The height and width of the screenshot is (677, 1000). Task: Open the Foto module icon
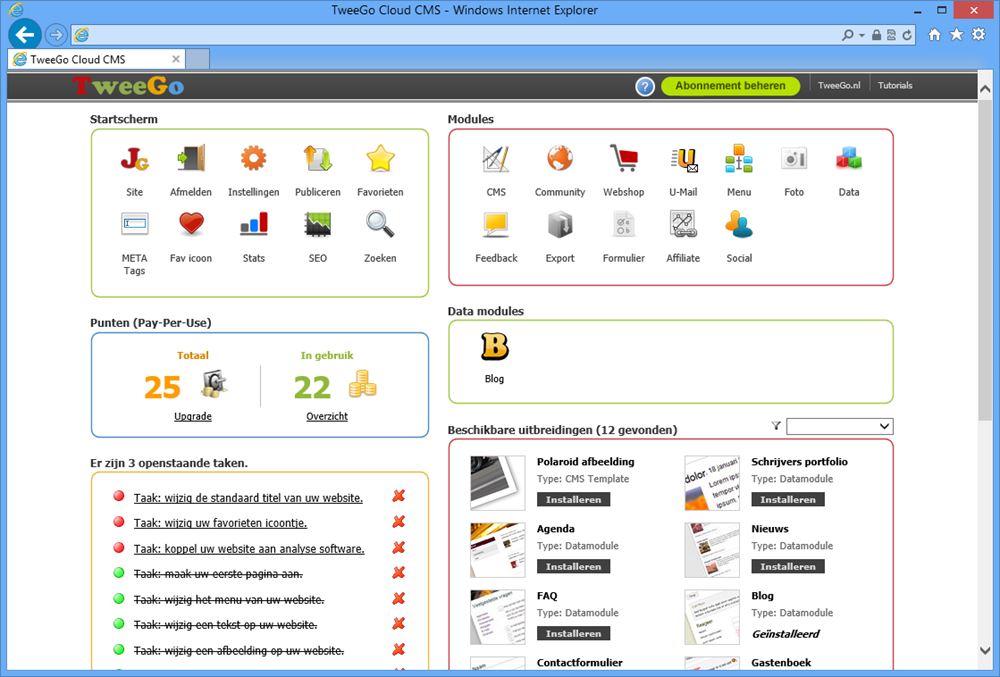(794, 159)
